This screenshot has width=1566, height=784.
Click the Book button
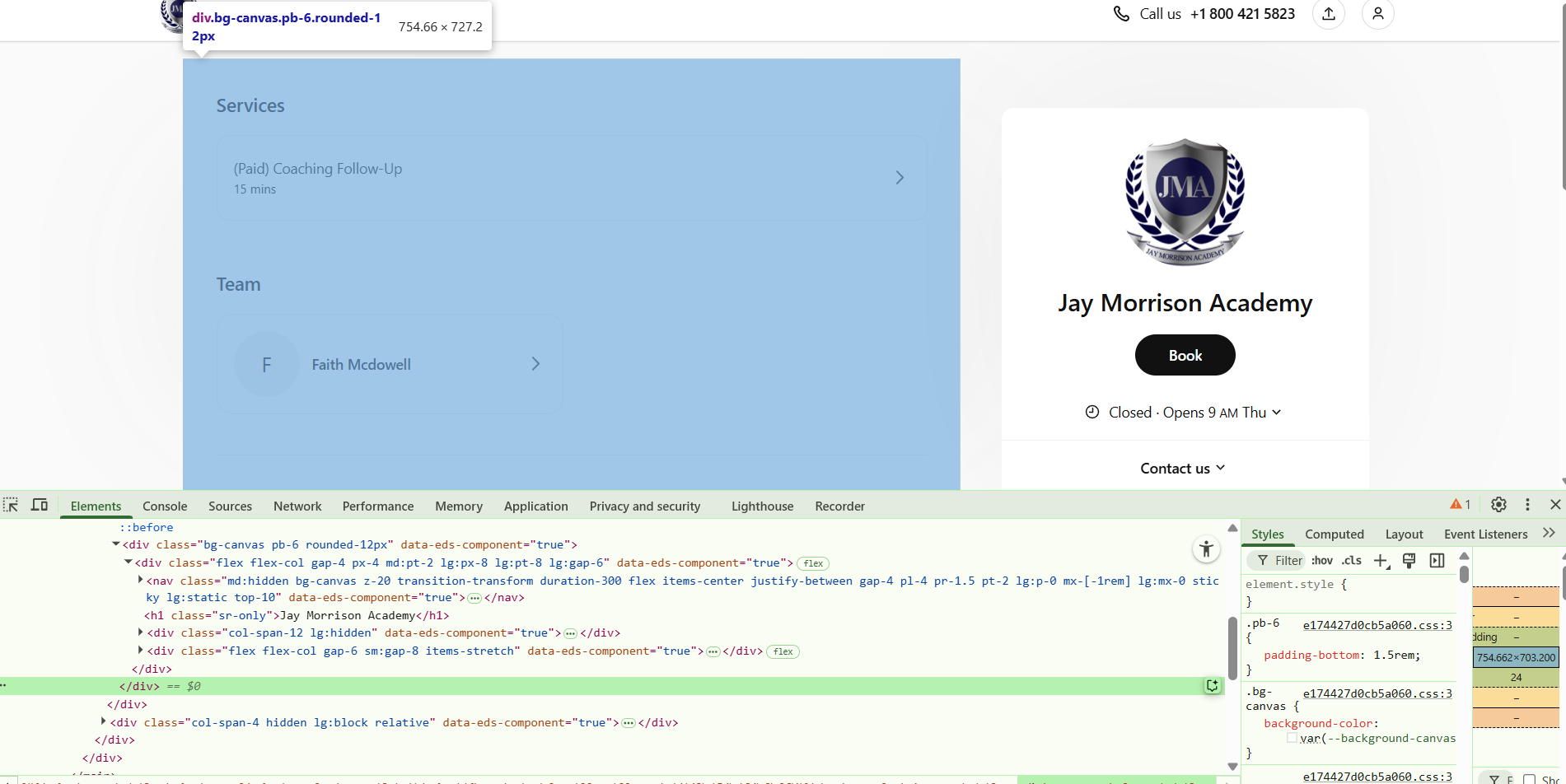pyautogui.click(x=1185, y=355)
